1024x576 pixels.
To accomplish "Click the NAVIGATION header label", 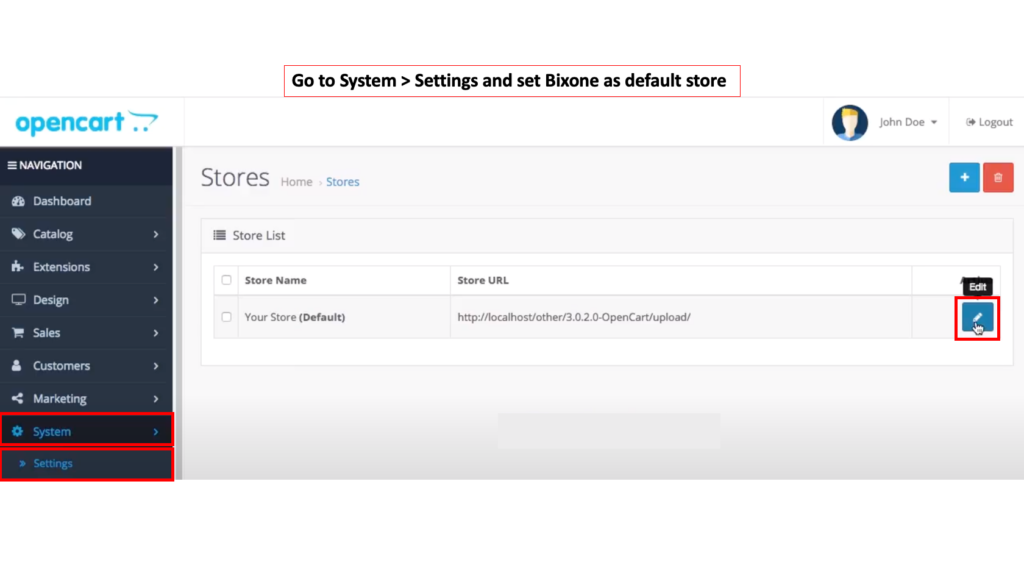I will [x=50, y=165].
